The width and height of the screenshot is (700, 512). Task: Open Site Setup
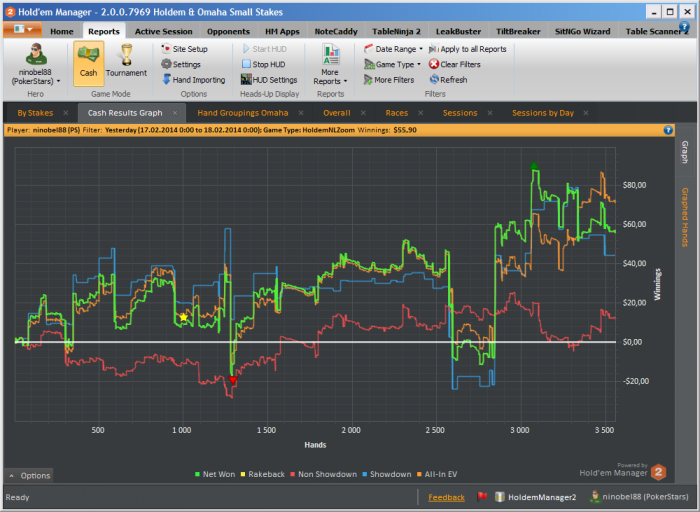click(184, 49)
